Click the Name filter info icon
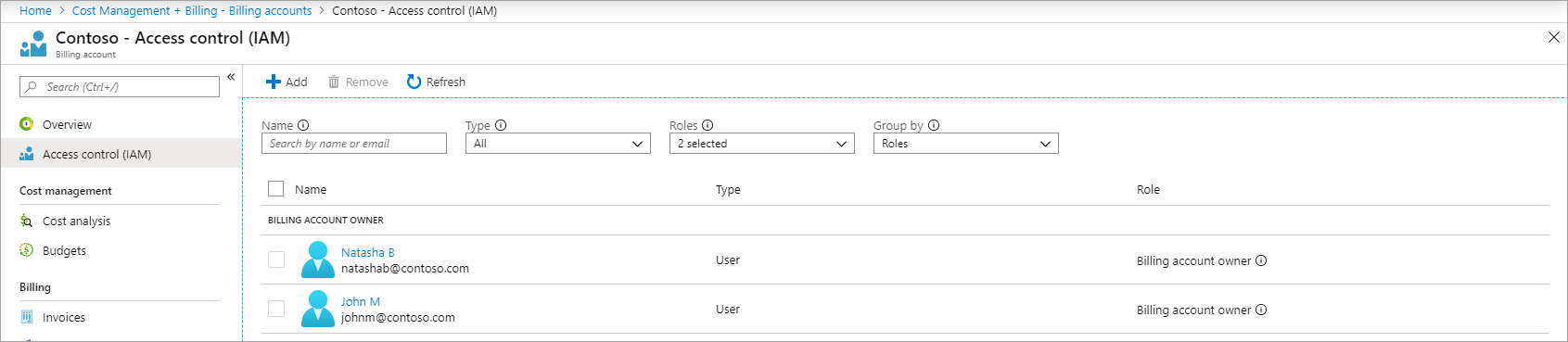This screenshot has height=342, width=1568. click(x=303, y=125)
